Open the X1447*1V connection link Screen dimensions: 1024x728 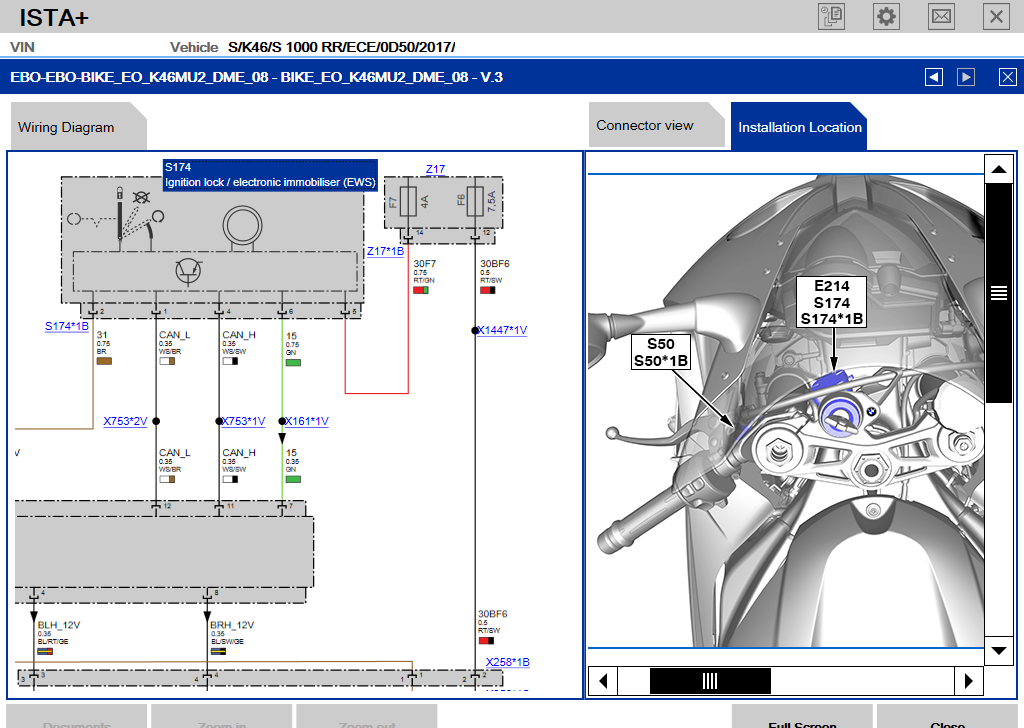pyautogui.click(x=502, y=330)
